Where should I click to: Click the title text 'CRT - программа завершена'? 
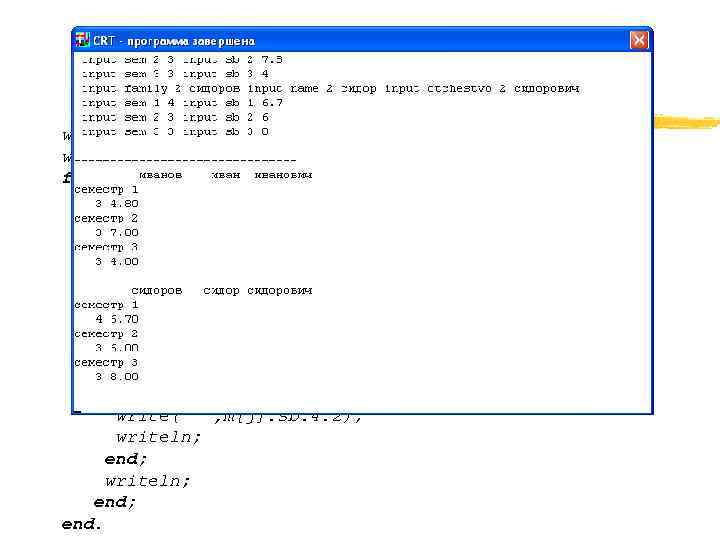pyautogui.click(x=174, y=41)
